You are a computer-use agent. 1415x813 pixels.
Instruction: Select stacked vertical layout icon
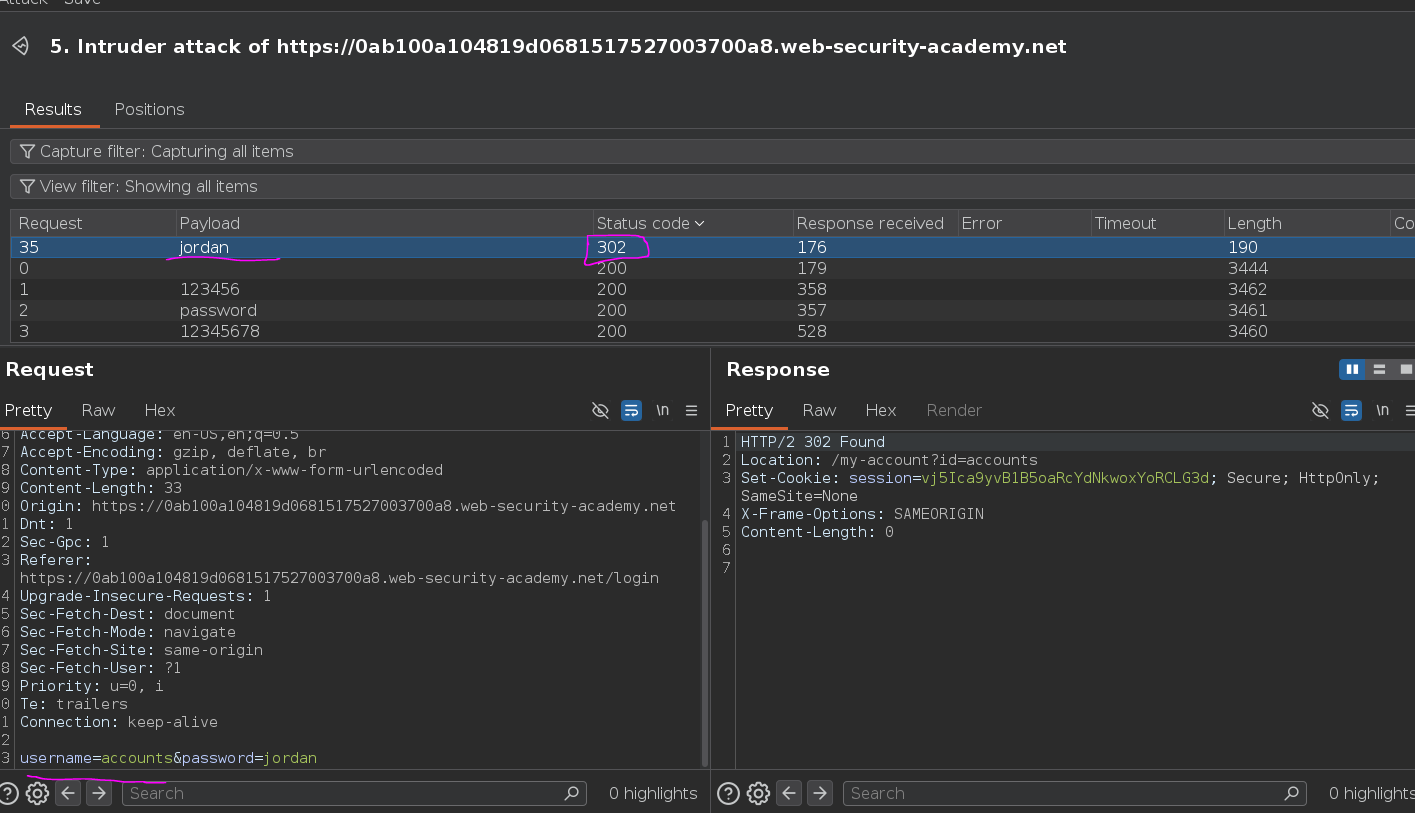[x=1379, y=369]
